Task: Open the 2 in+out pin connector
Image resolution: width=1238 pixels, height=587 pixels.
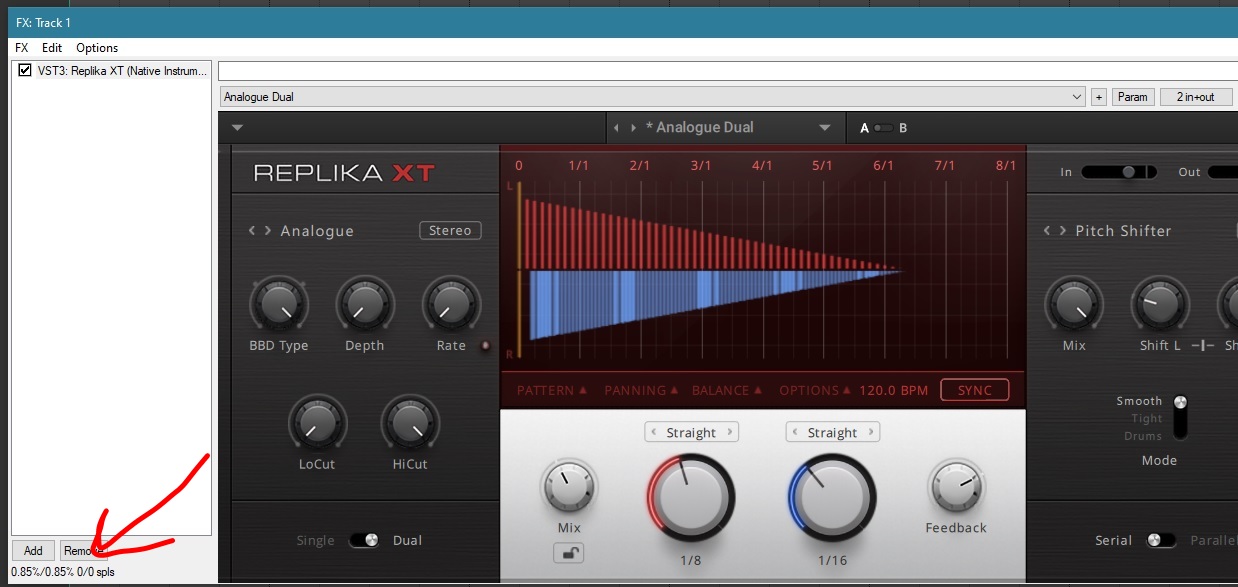Action: coord(1196,97)
